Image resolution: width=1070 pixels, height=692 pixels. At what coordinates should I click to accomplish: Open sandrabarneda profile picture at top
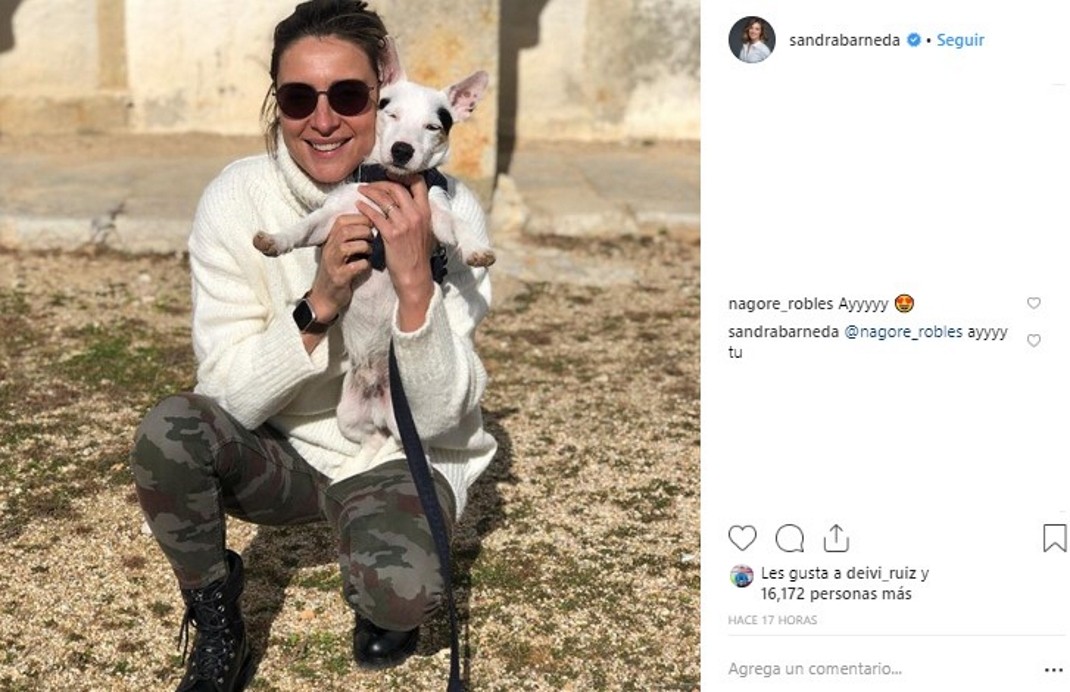(752, 40)
